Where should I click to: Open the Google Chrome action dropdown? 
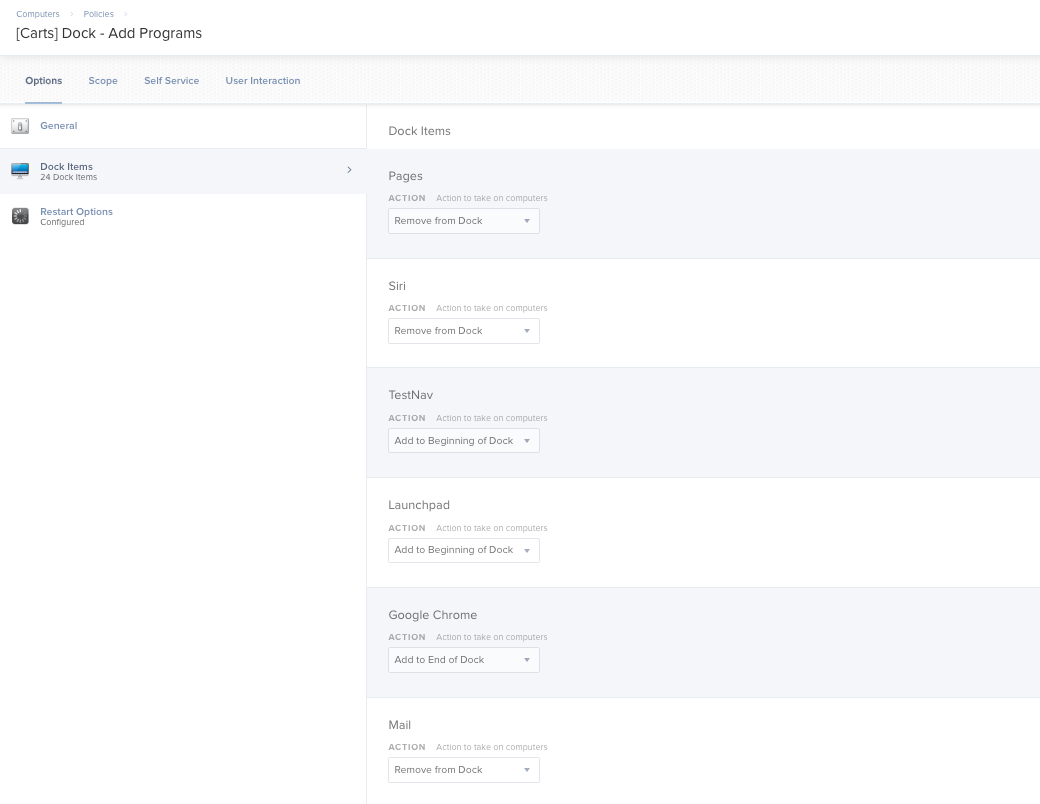pyautogui.click(x=464, y=660)
